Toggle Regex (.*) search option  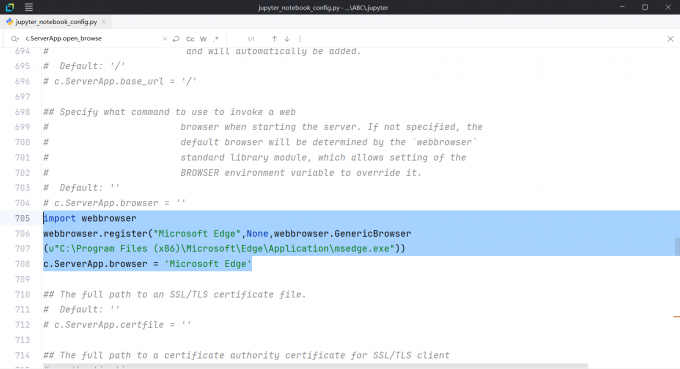pyautogui.click(x=216, y=39)
